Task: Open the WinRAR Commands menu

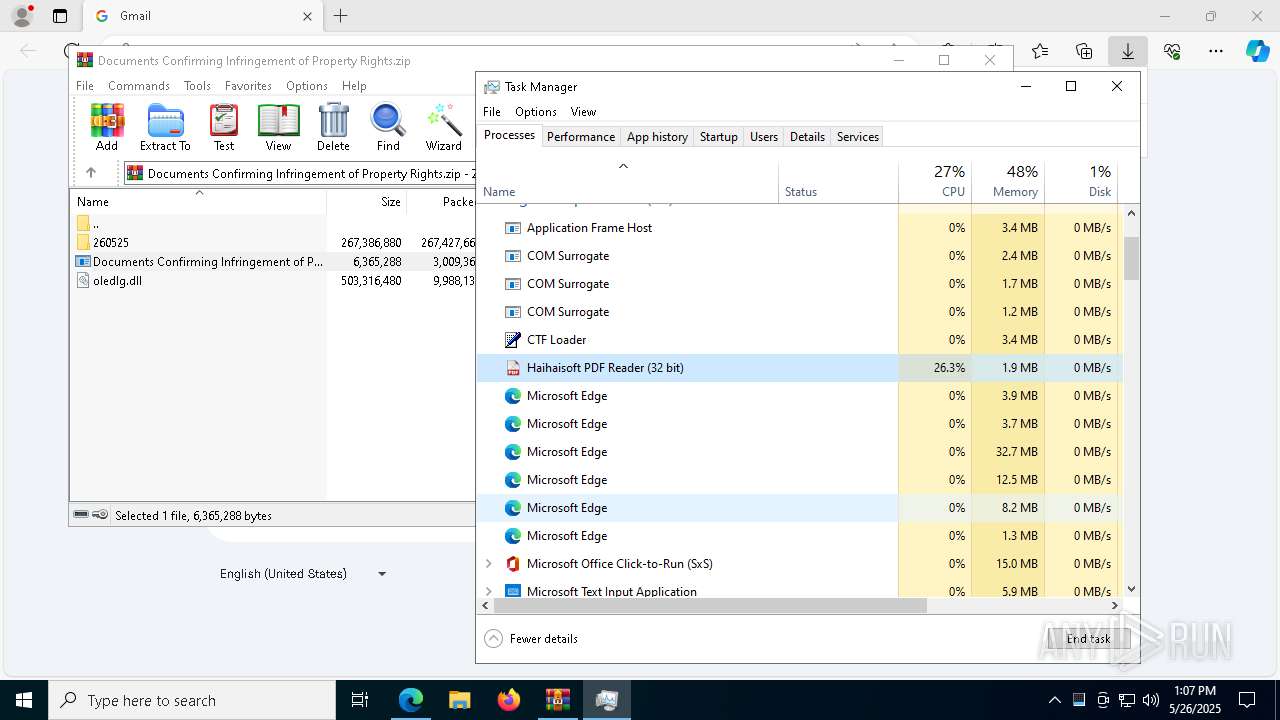Action: pyautogui.click(x=139, y=86)
